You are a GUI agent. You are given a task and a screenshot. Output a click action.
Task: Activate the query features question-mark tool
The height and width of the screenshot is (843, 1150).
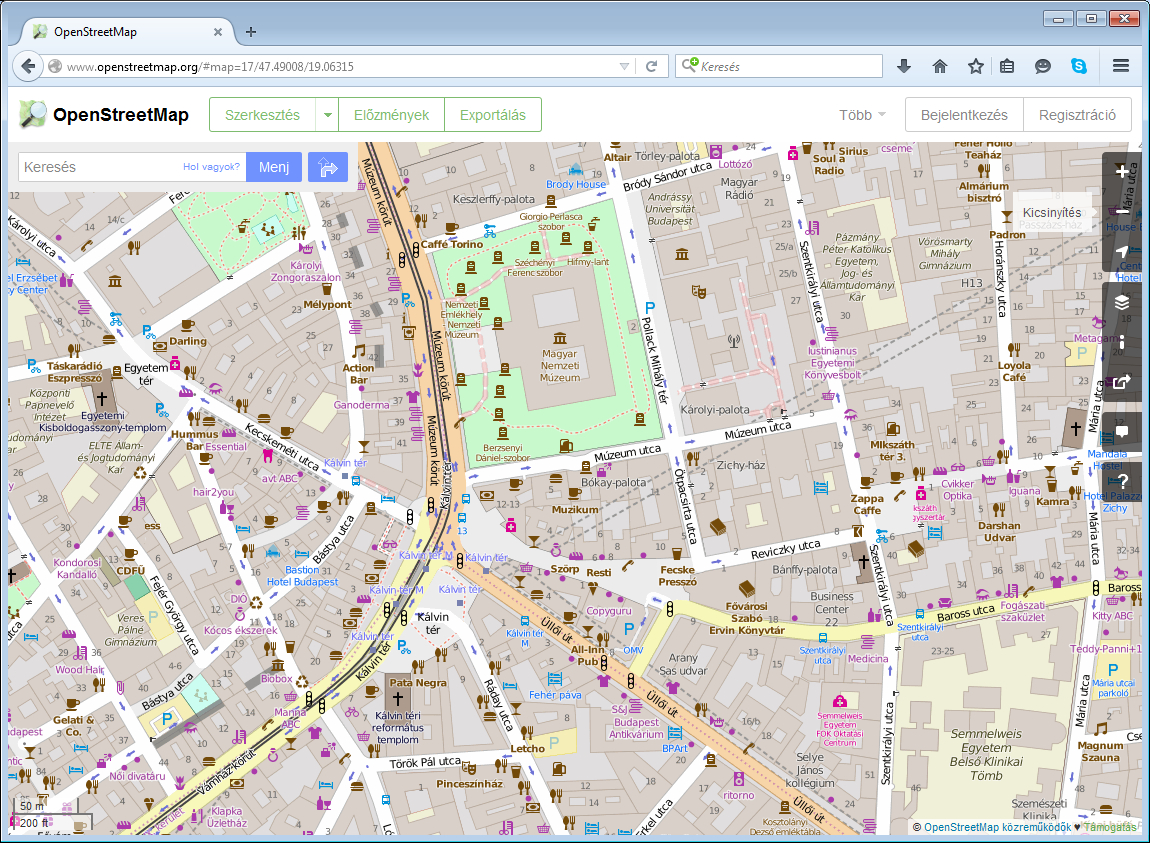[1121, 481]
